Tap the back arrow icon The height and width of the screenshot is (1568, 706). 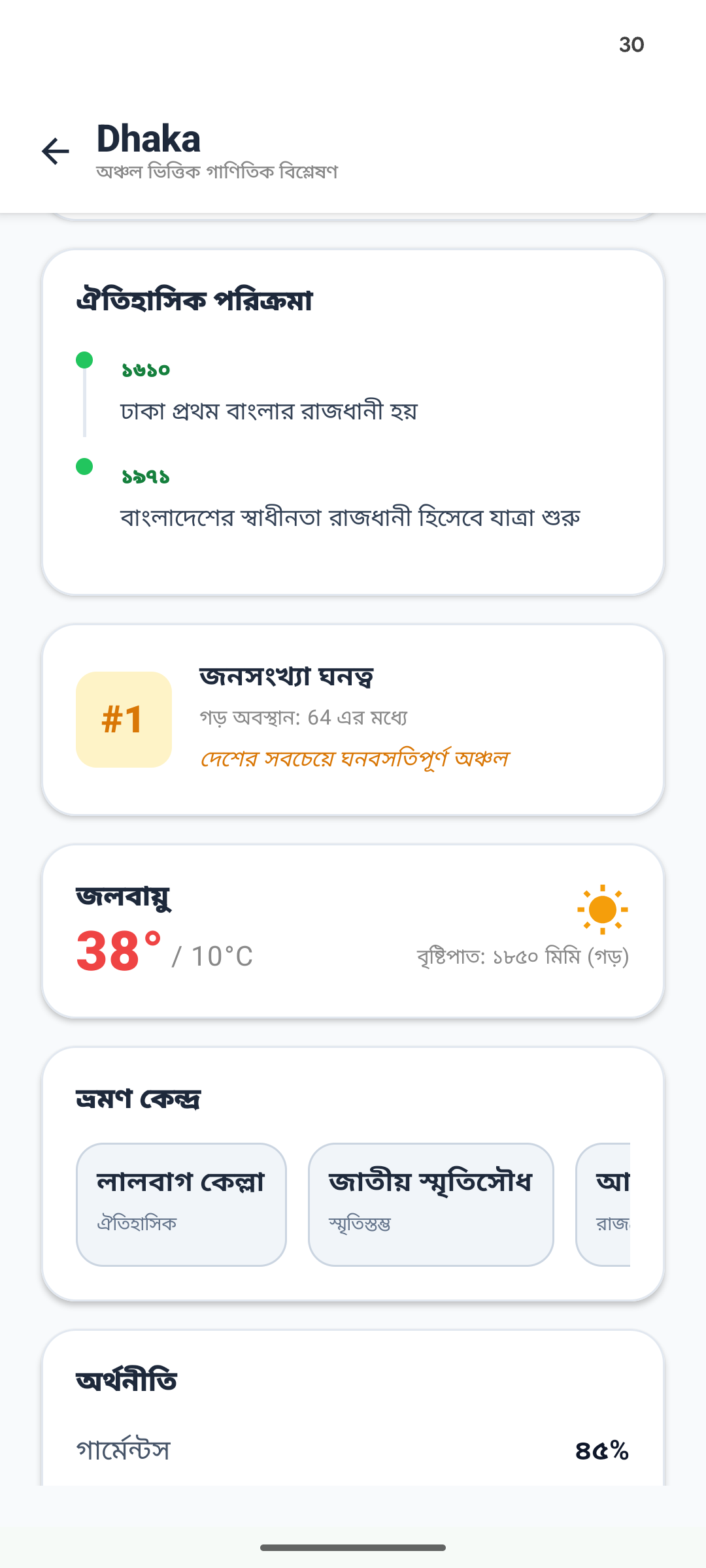[x=56, y=152]
